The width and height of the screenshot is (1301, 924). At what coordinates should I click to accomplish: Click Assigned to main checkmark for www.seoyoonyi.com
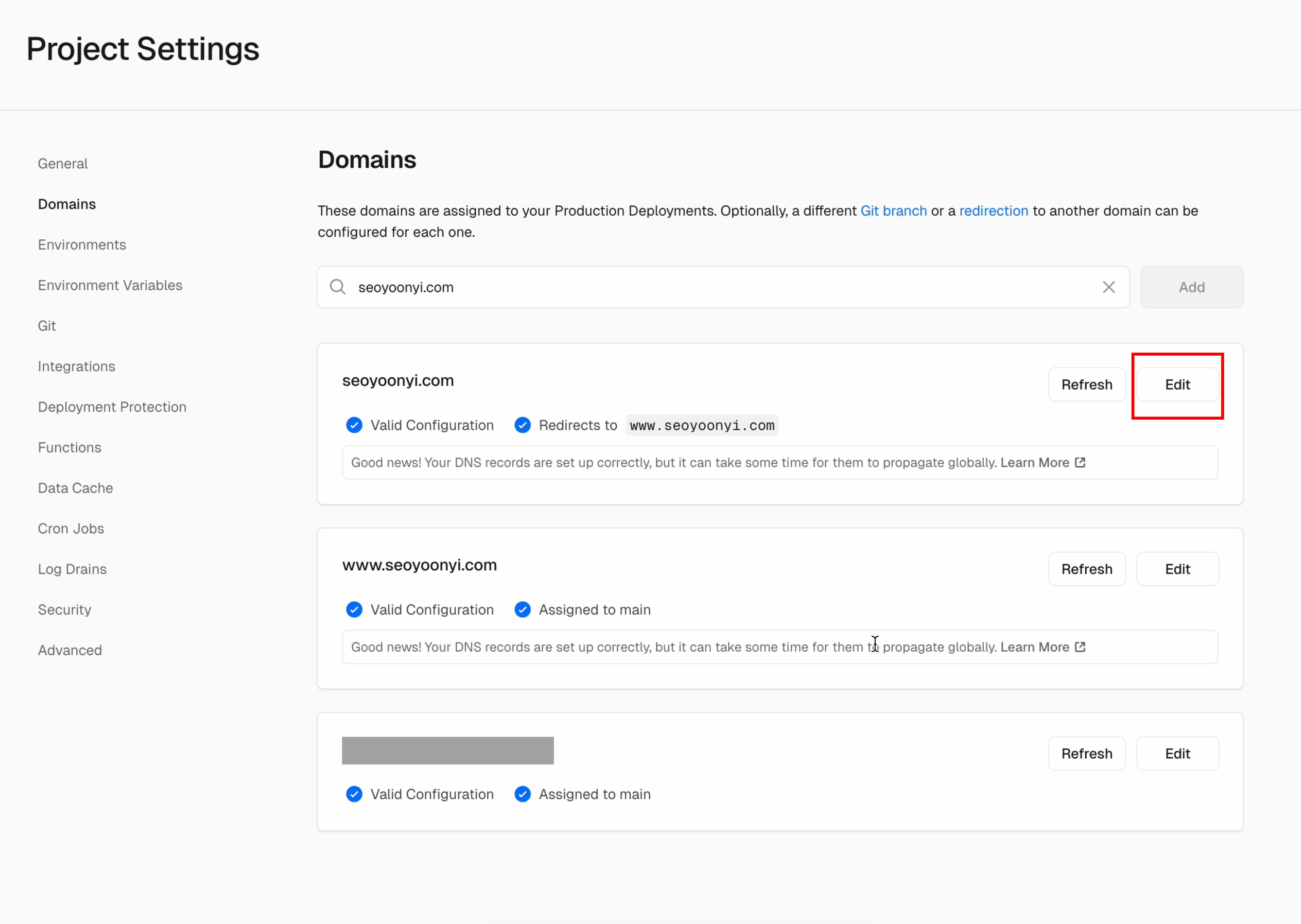522,609
